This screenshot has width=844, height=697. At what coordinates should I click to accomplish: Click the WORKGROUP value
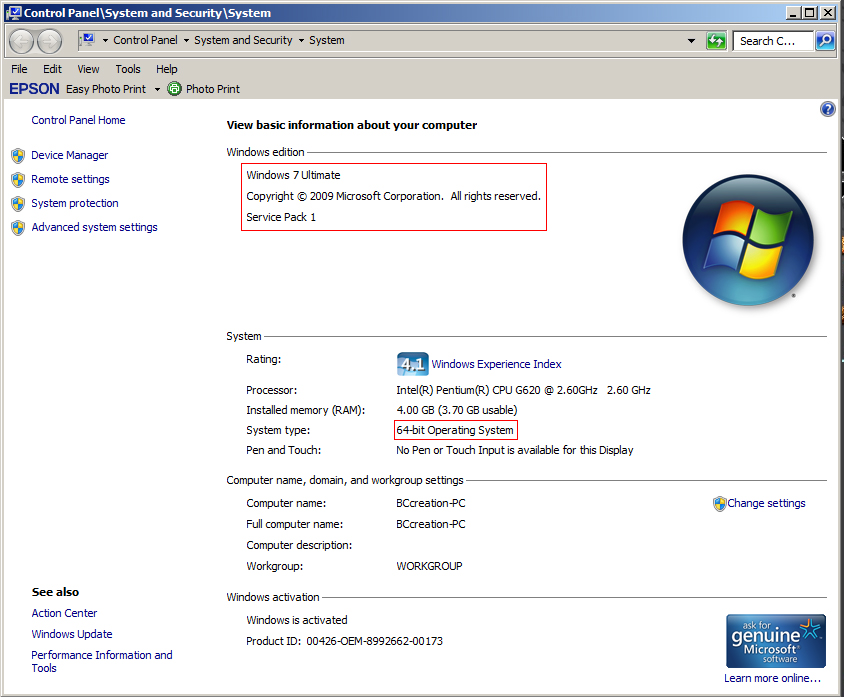[x=429, y=566]
